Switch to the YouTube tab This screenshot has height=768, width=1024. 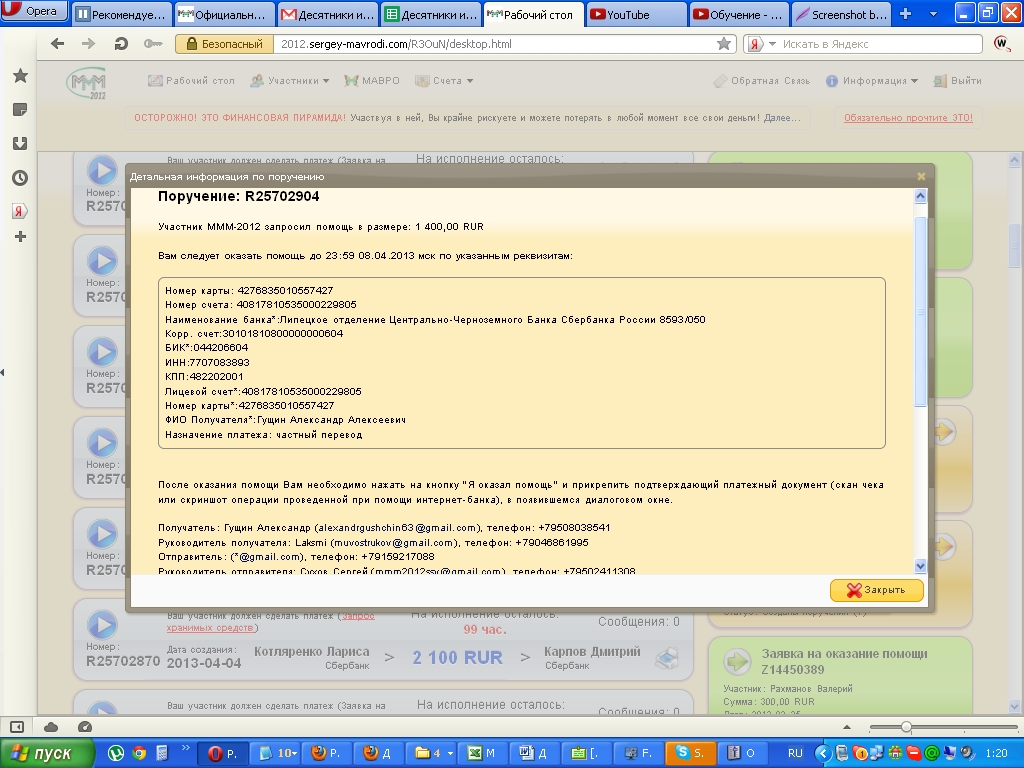pyautogui.click(x=637, y=14)
